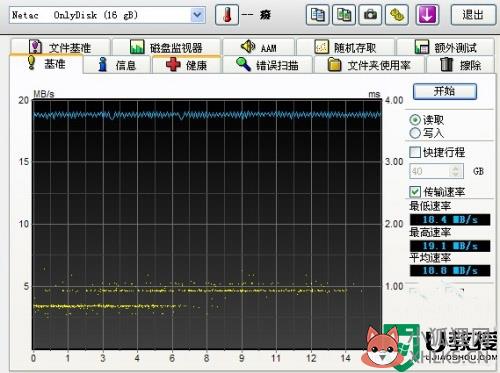Viewport: 500px width, 373px height.
Task: Click the 18.8 MB/s average rate value
Action: (450, 270)
